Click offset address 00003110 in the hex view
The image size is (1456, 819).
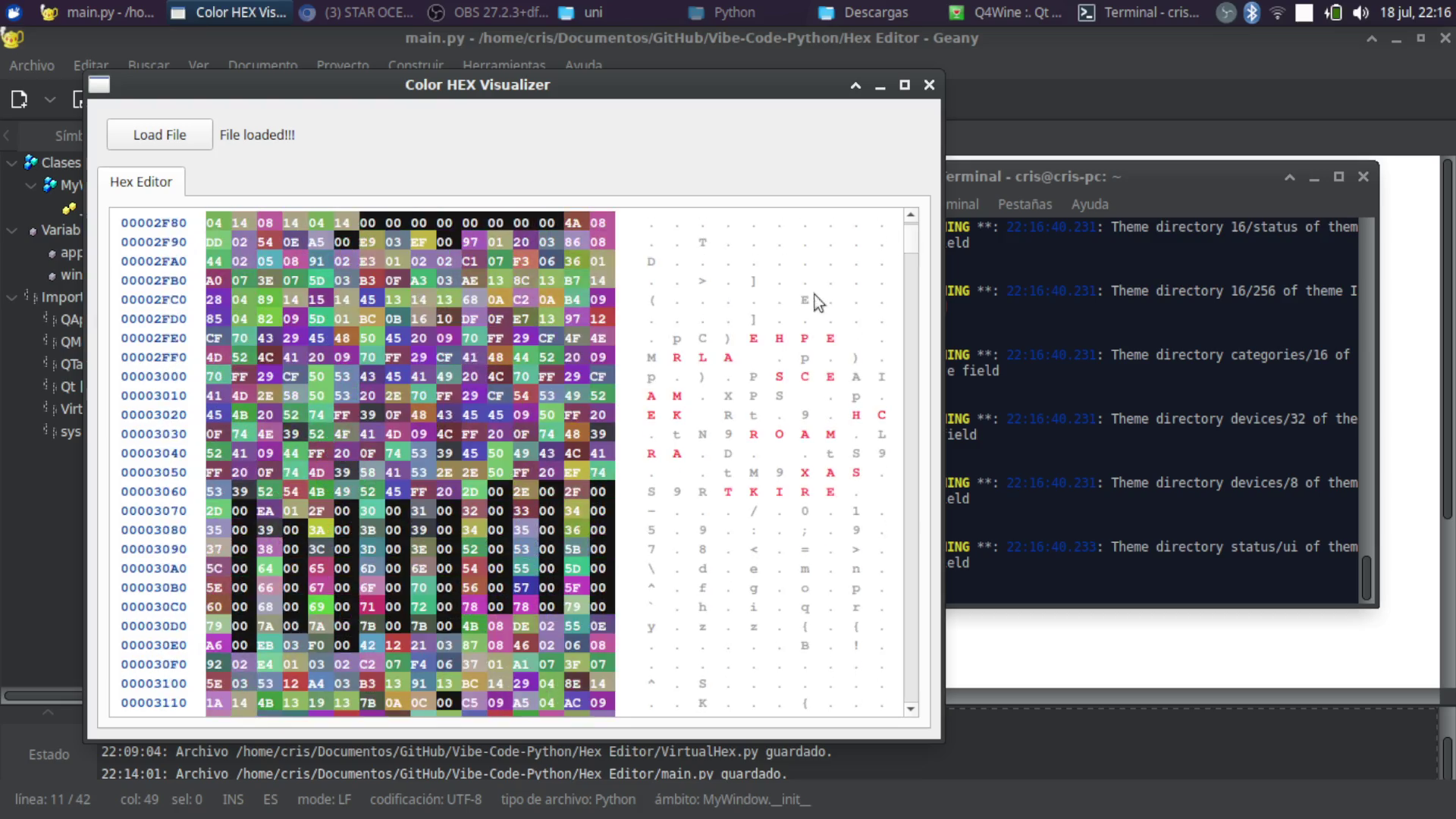pyautogui.click(x=154, y=702)
